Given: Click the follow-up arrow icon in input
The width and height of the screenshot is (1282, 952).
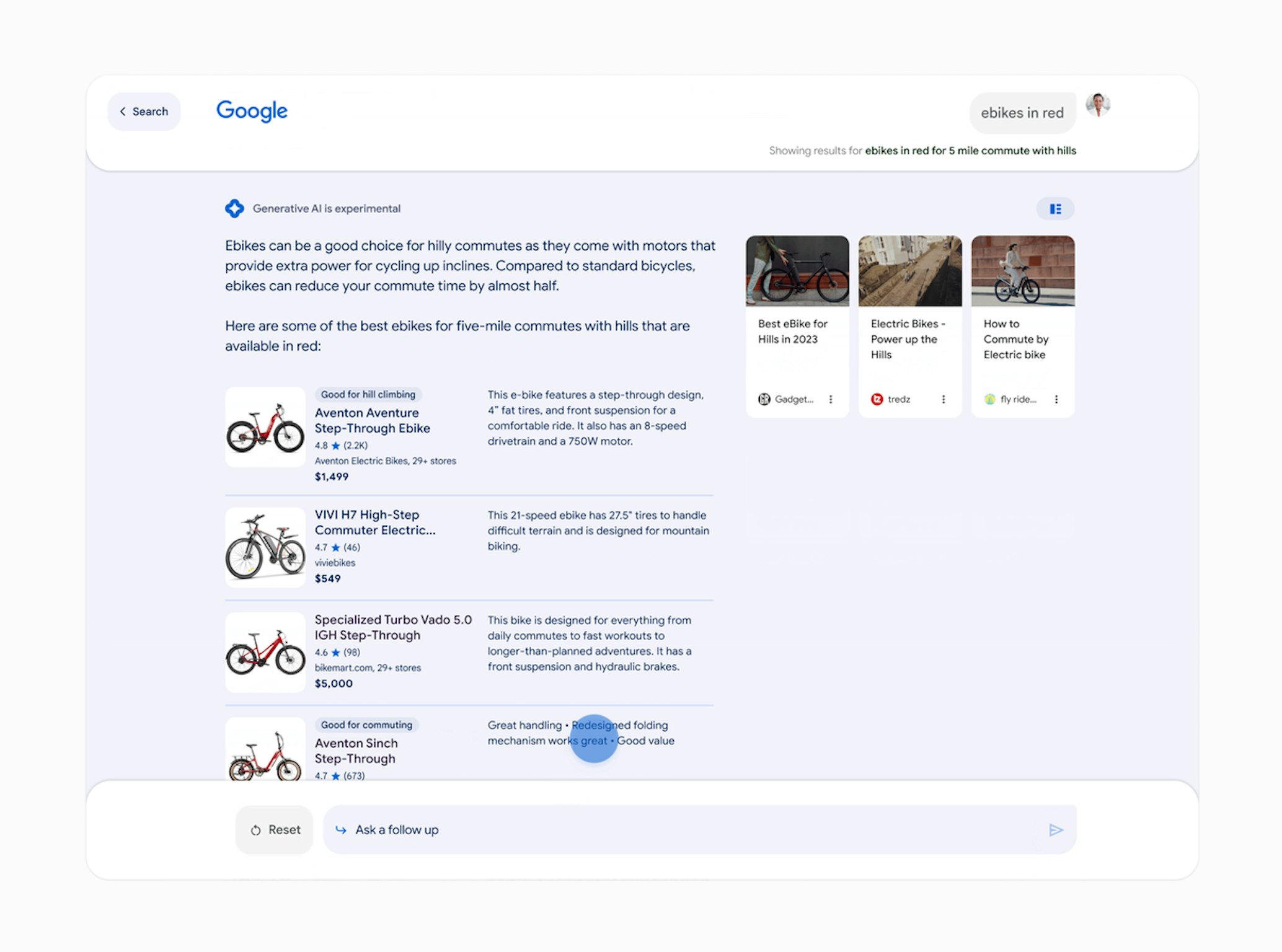Looking at the screenshot, I should pyautogui.click(x=341, y=830).
